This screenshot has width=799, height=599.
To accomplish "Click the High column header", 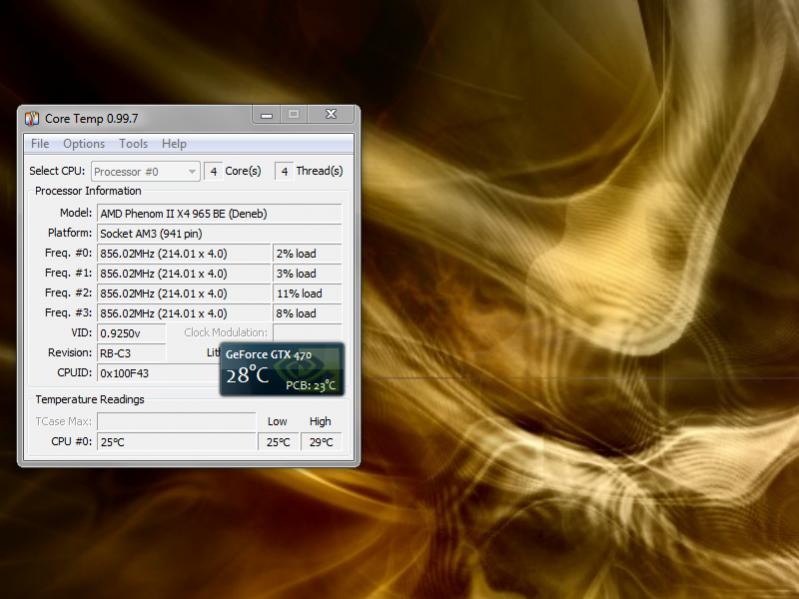I will [x=320, y=421].
